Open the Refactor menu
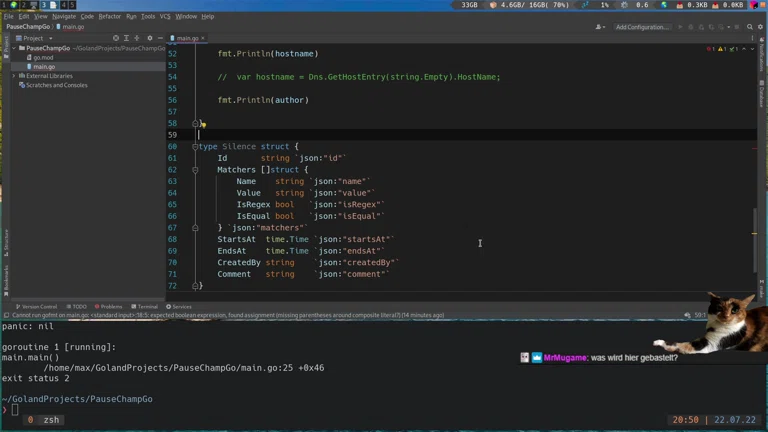The width and height of the screenshot is (768, 432). tap(109, 16)
